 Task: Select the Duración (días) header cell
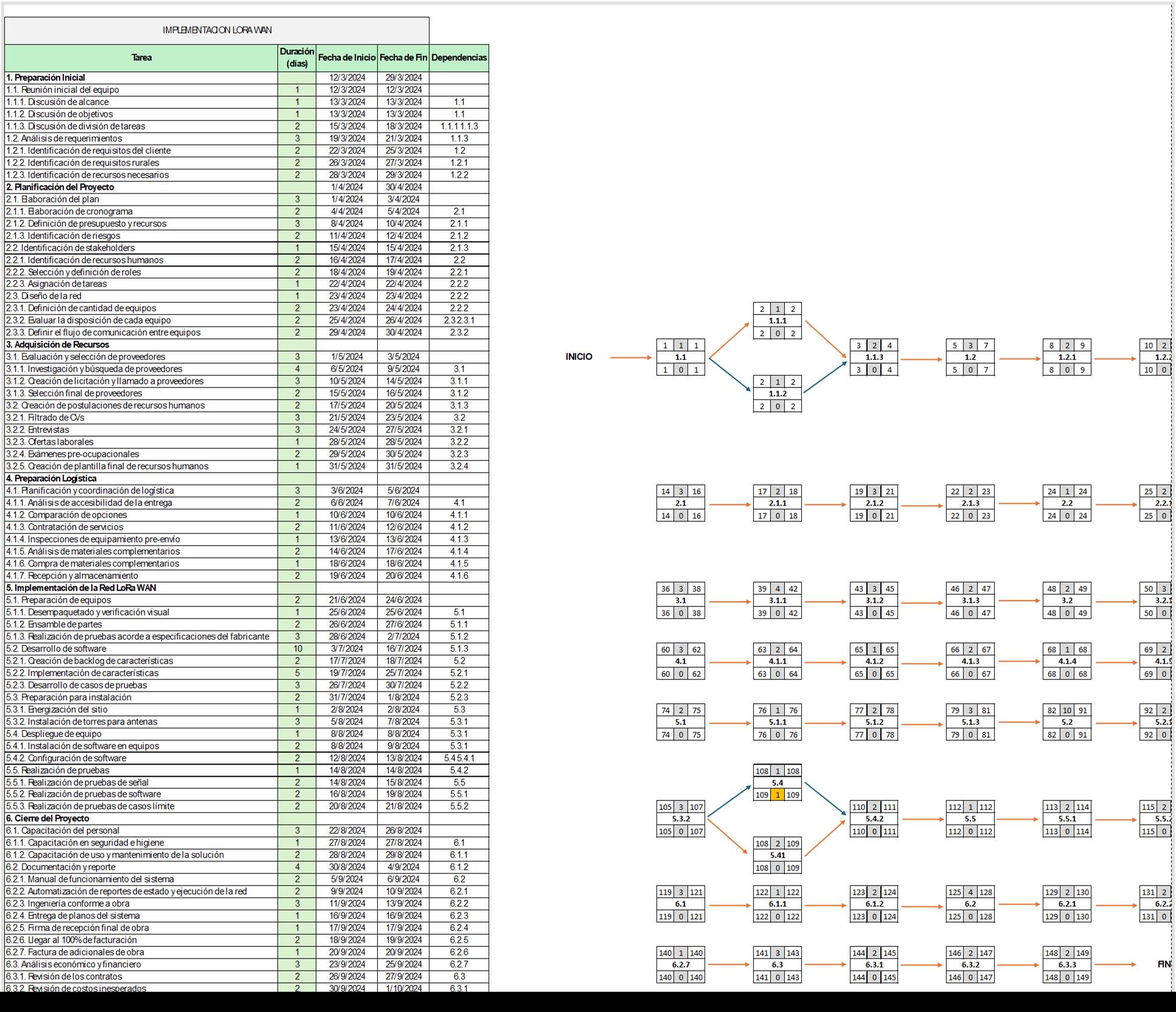pyautogui.click(x=297, y=58)
